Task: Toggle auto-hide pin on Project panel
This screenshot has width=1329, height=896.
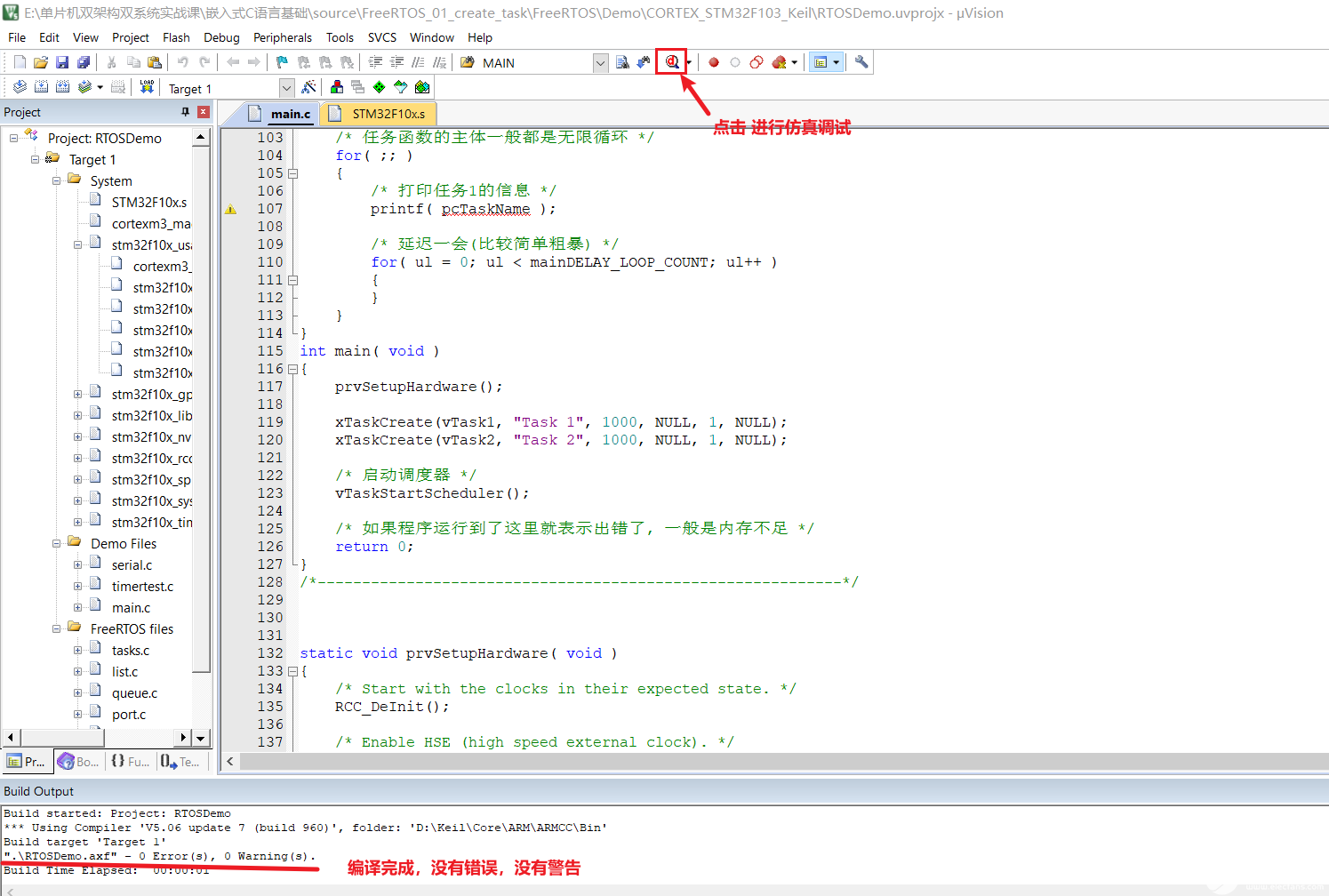Action: click(185, 112)
